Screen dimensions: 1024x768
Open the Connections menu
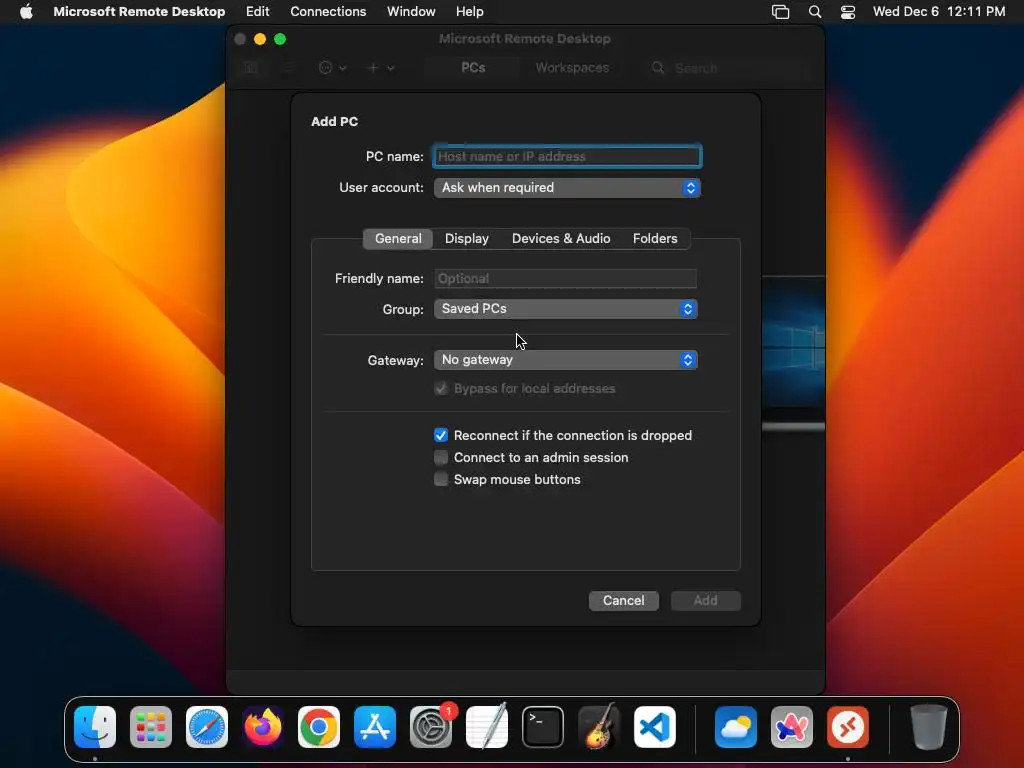pos(328,12)
